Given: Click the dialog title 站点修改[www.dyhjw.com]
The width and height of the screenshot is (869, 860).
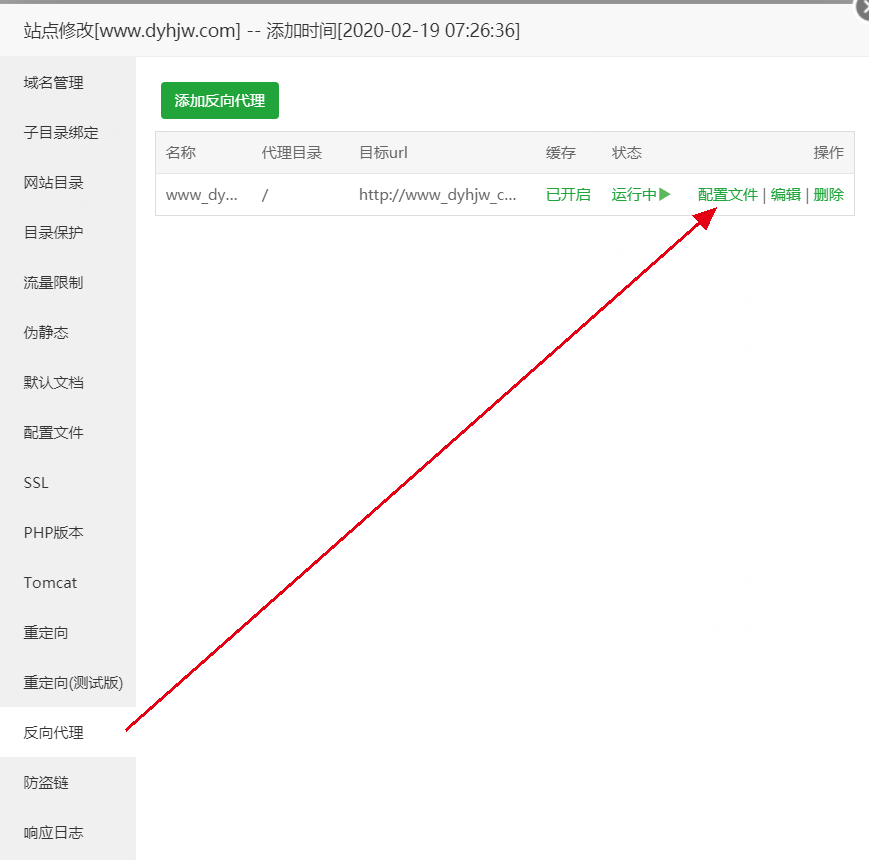Looking at the screenshot, I should point(132,30).
